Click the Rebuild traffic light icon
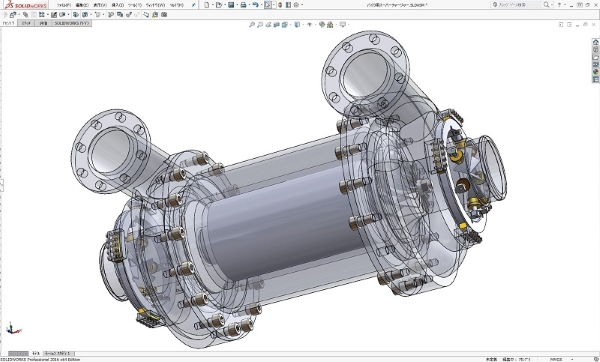This screenshot has width=600, height=362. click(280, 5)
